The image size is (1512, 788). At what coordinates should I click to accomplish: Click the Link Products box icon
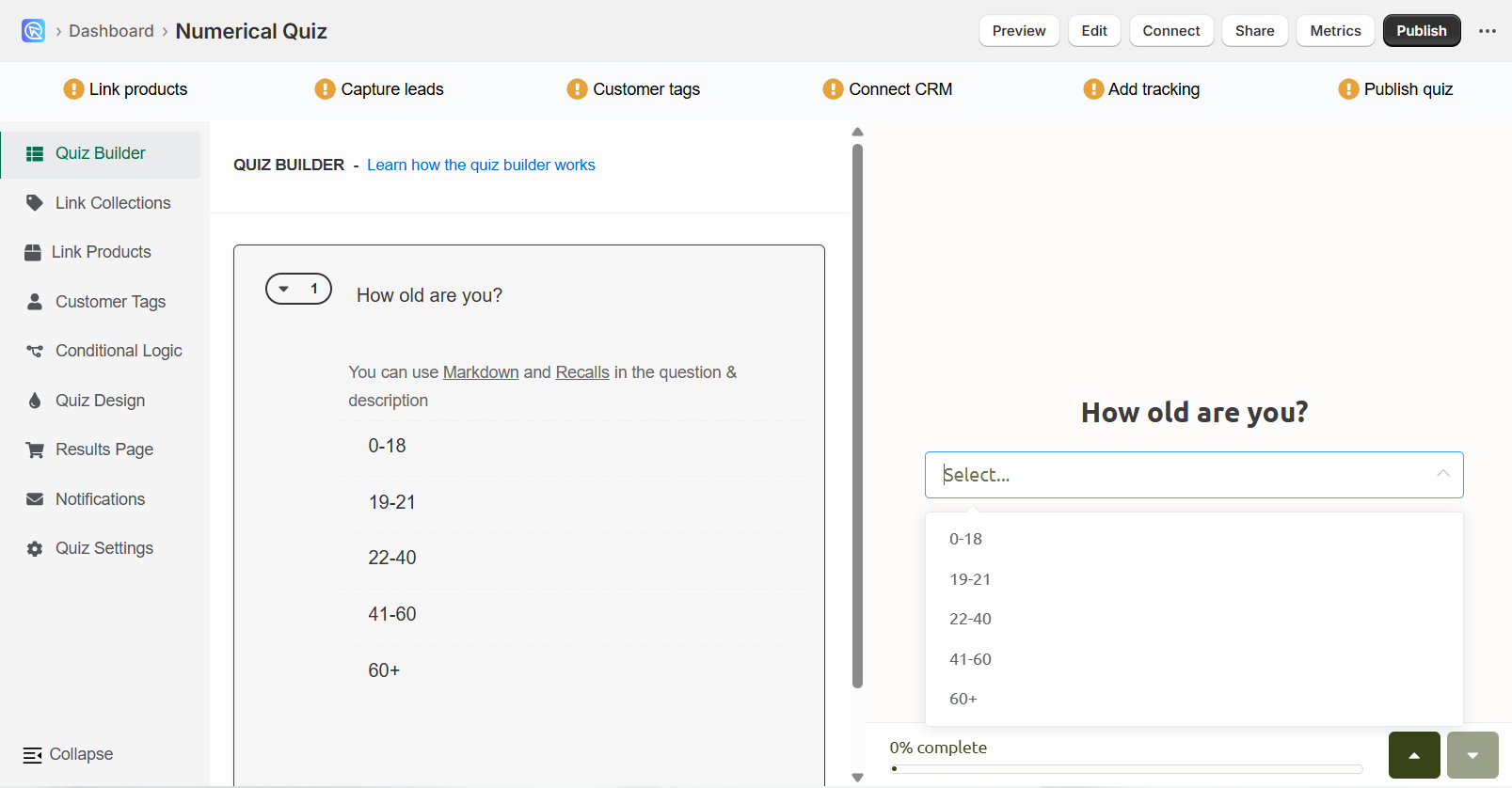tap(33, 252)
